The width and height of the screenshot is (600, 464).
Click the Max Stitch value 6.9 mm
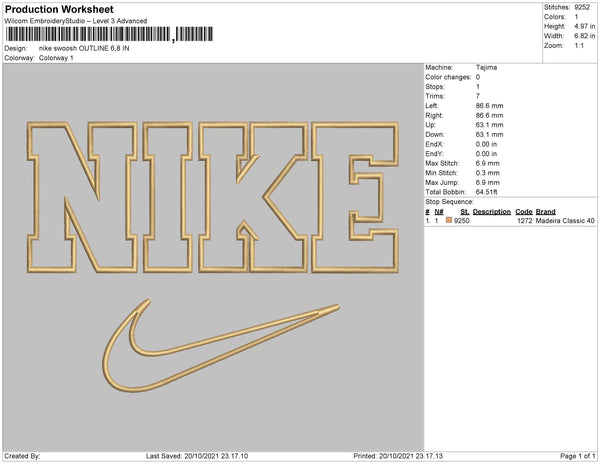488,163
